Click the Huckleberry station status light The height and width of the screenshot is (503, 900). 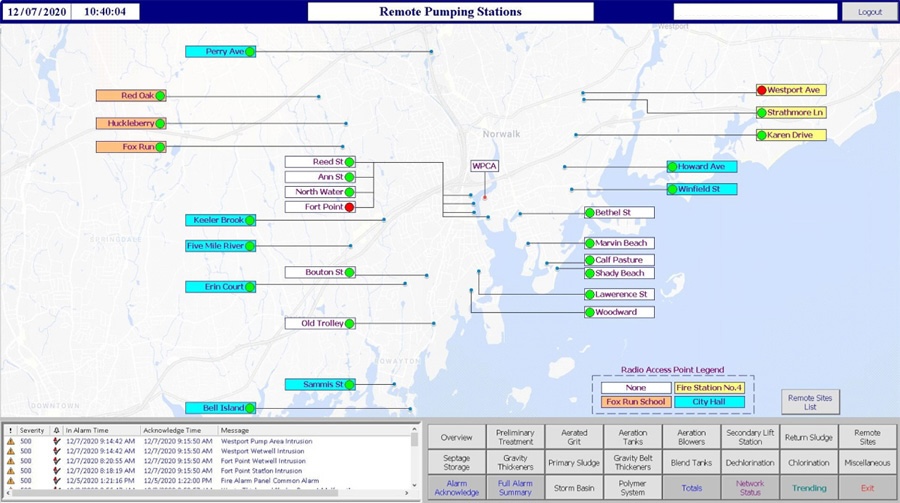point(160,123)
